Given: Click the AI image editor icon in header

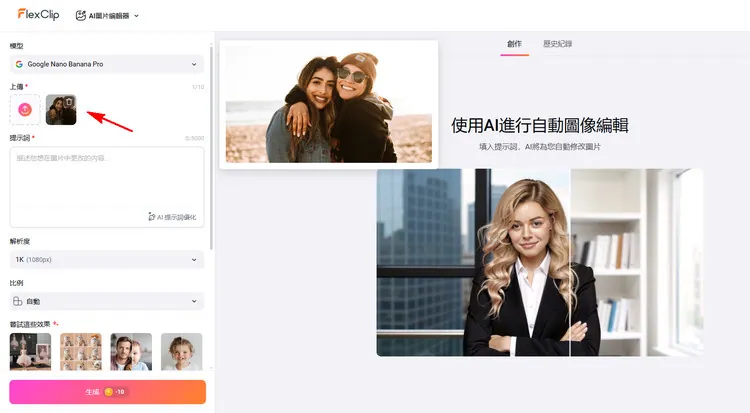Looking at the screenshot, I should (81, 15).
